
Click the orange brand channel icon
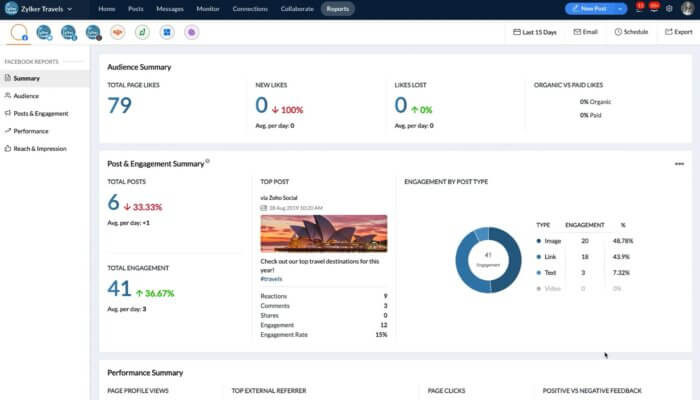coord(117,32)
